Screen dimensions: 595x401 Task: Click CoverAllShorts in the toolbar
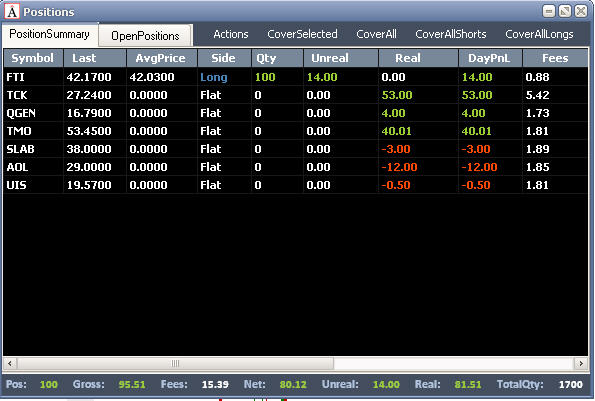click(451, 34)
